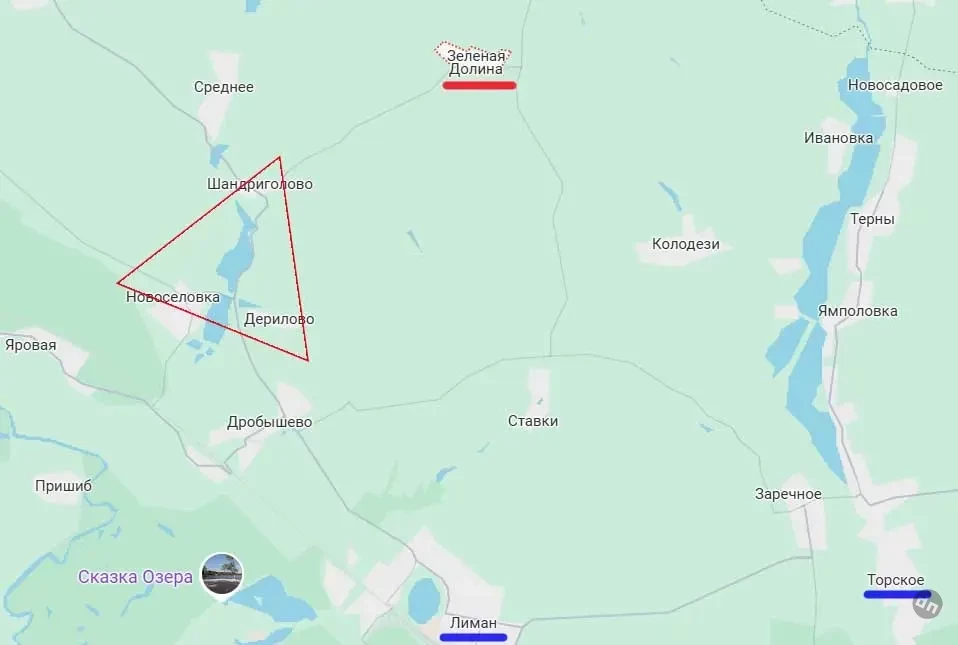Click the Дробышево village label
This screenshot has height=645, width=958.
[269, 422]
